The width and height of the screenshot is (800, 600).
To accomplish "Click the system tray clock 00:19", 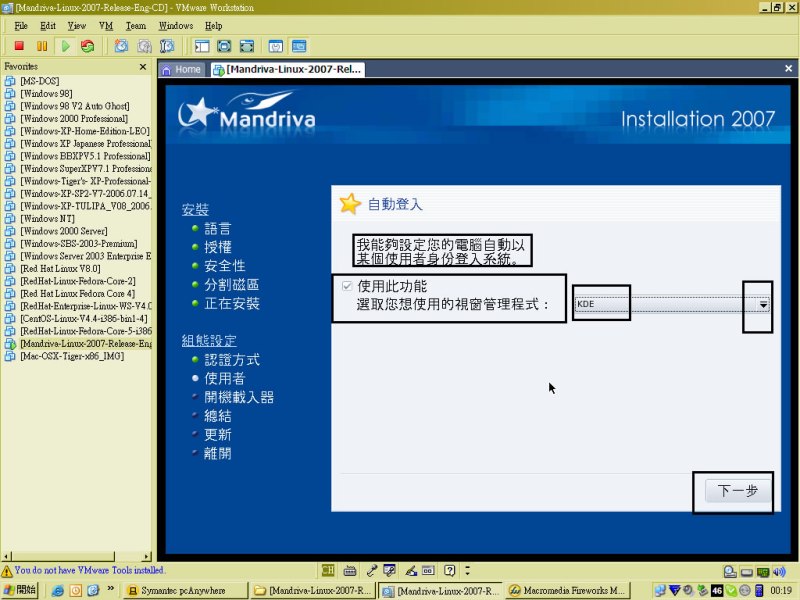I will point(781,591).
